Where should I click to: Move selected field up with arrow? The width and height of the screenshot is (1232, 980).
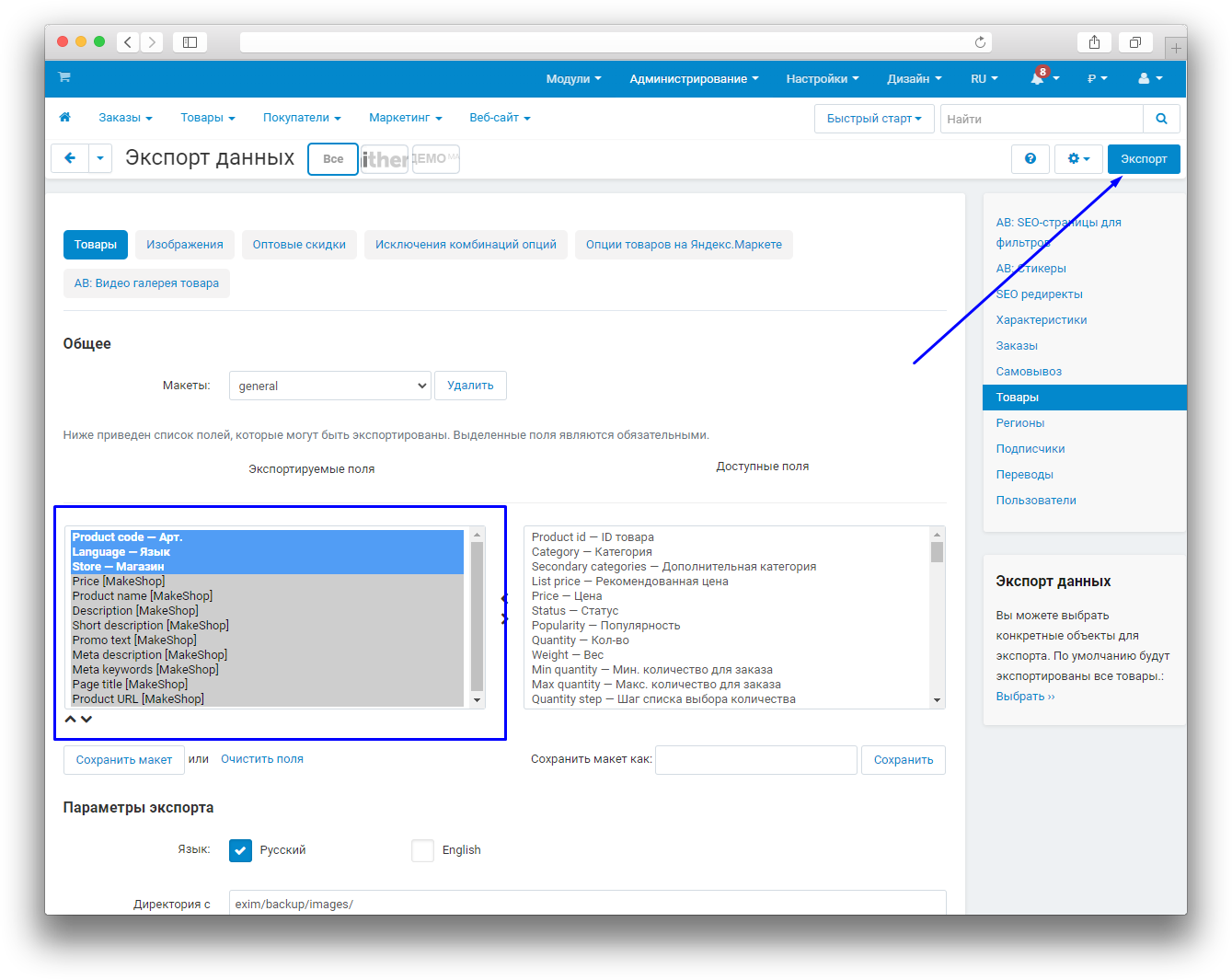(71, 720)
